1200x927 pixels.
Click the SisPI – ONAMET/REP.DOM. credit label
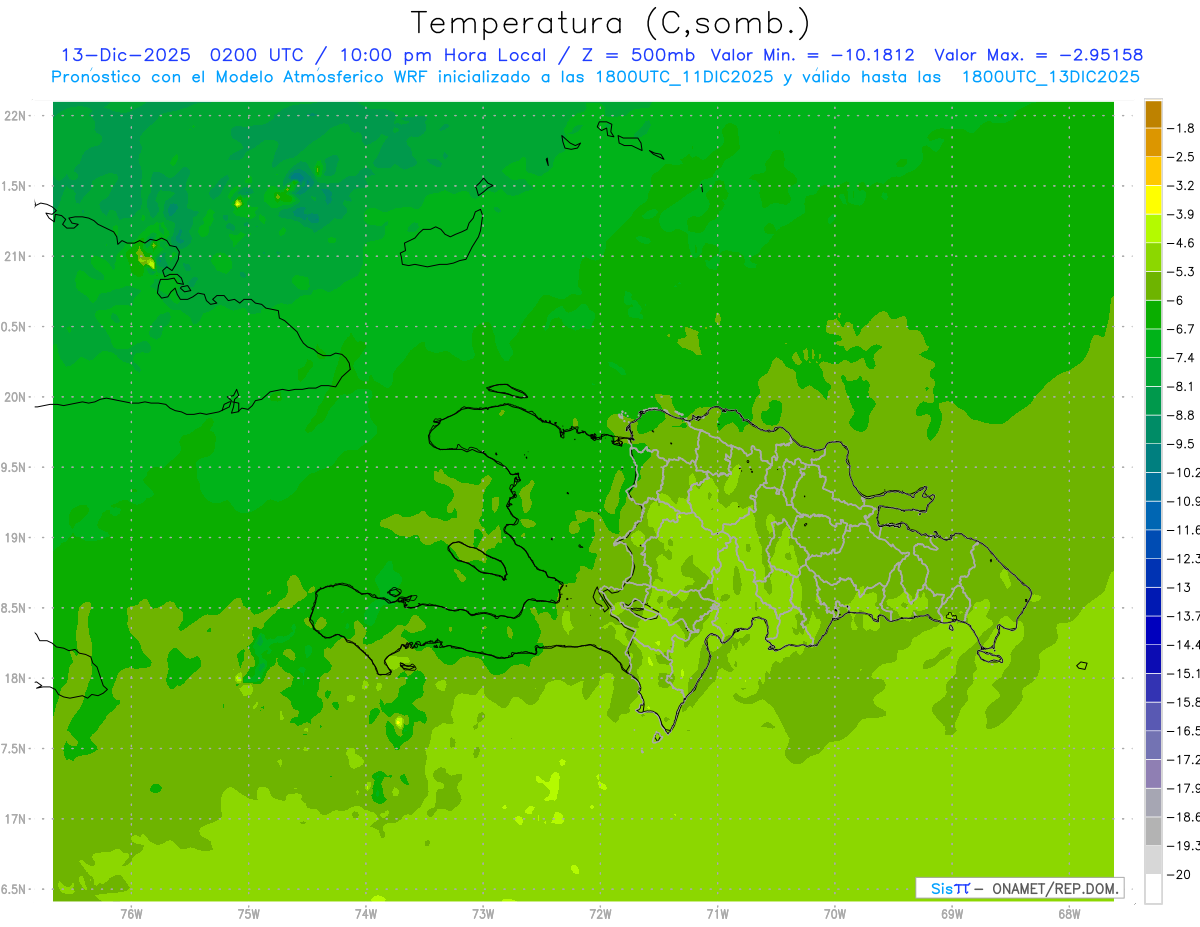(x=1020, y=888)
